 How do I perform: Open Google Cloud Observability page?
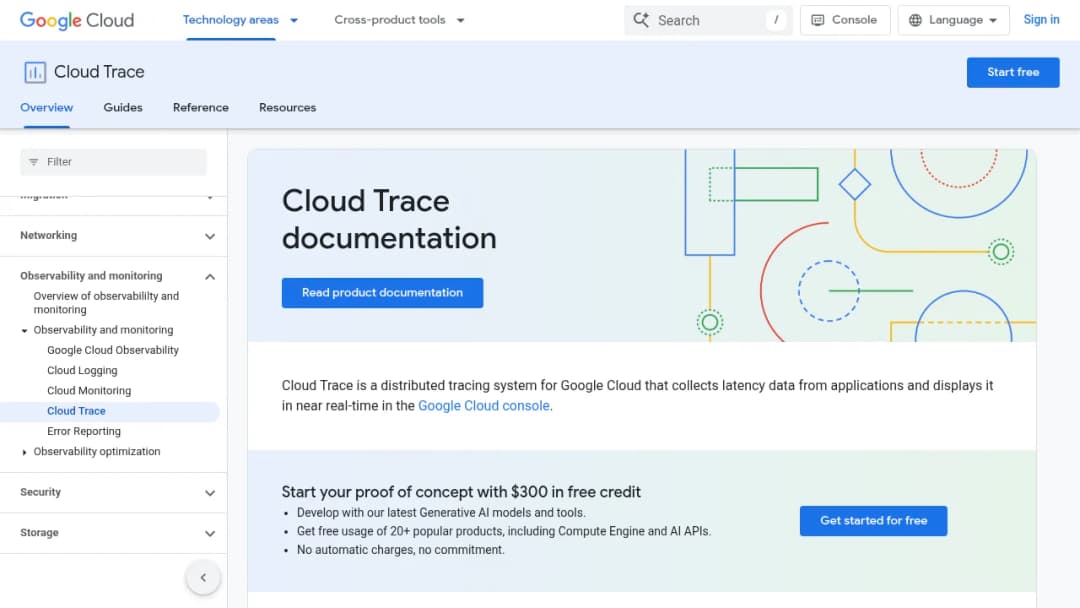click(x=113, y=350)
